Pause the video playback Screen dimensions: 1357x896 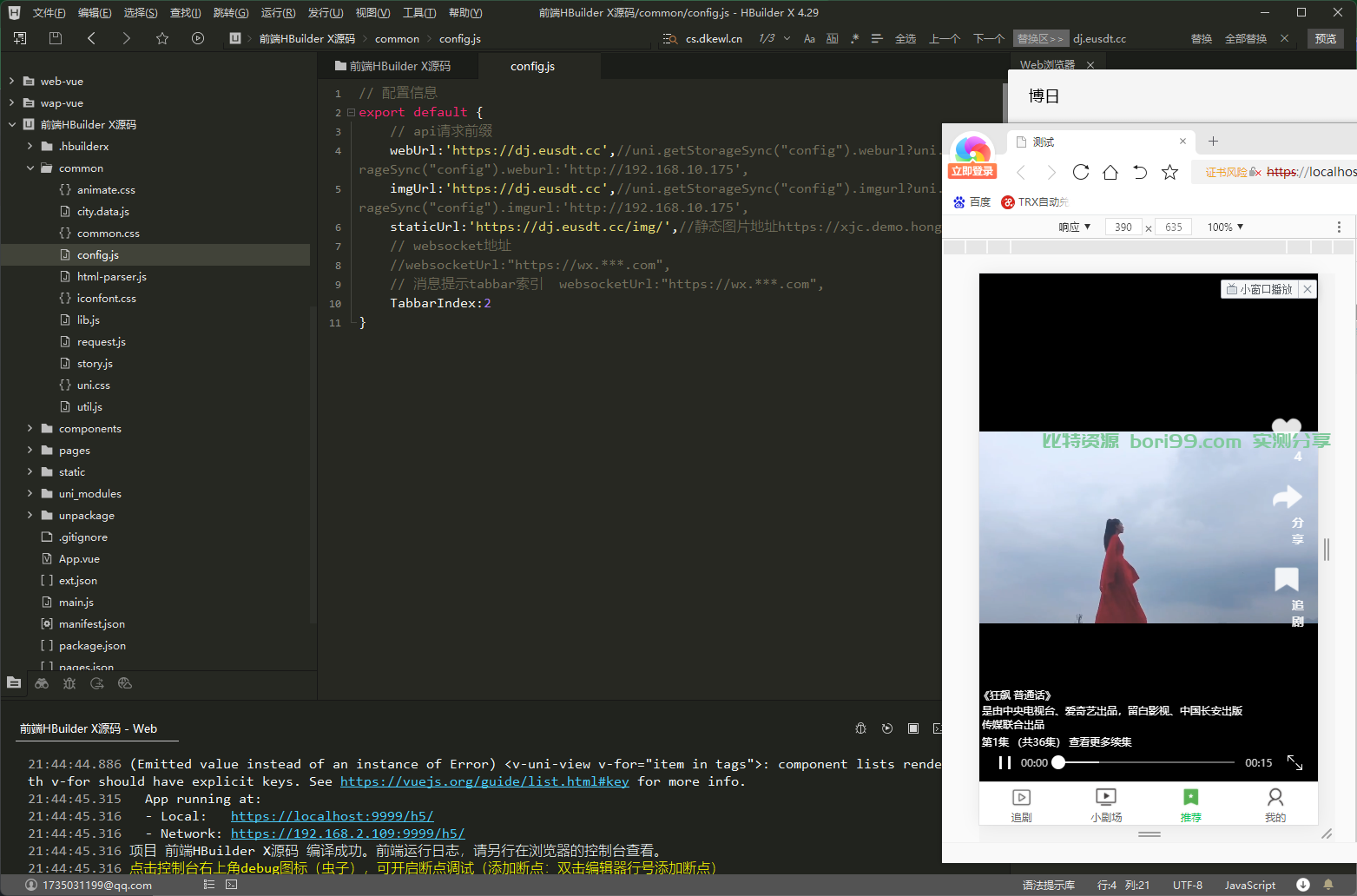(1005, 762)
